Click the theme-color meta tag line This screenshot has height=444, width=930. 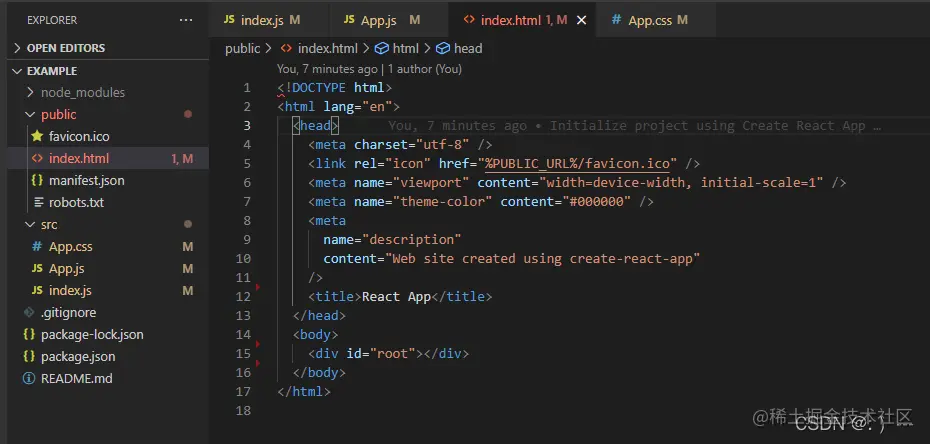coord(481,202)
